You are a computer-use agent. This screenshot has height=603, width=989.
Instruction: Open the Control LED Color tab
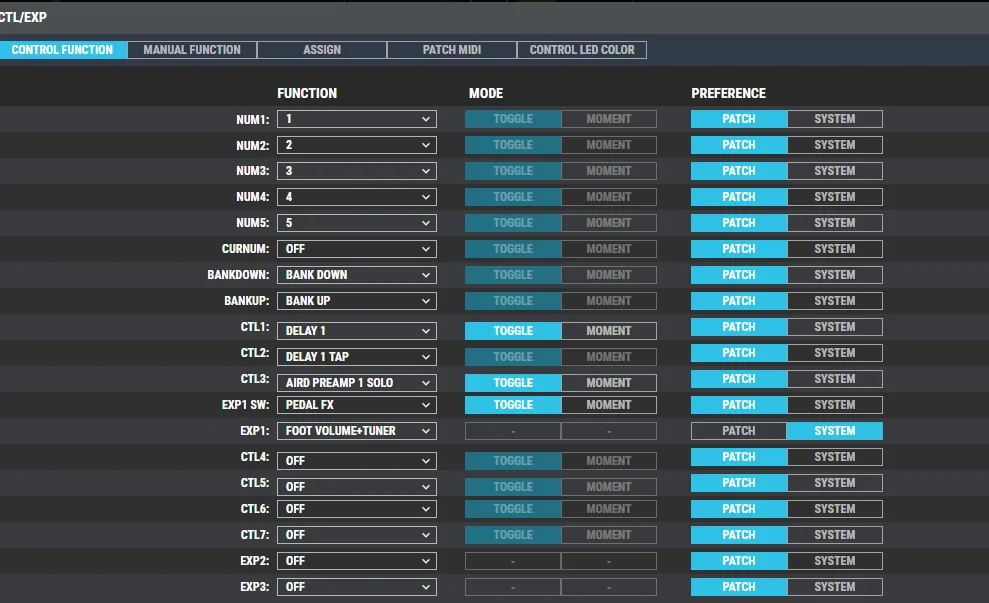tap(582, 50)
